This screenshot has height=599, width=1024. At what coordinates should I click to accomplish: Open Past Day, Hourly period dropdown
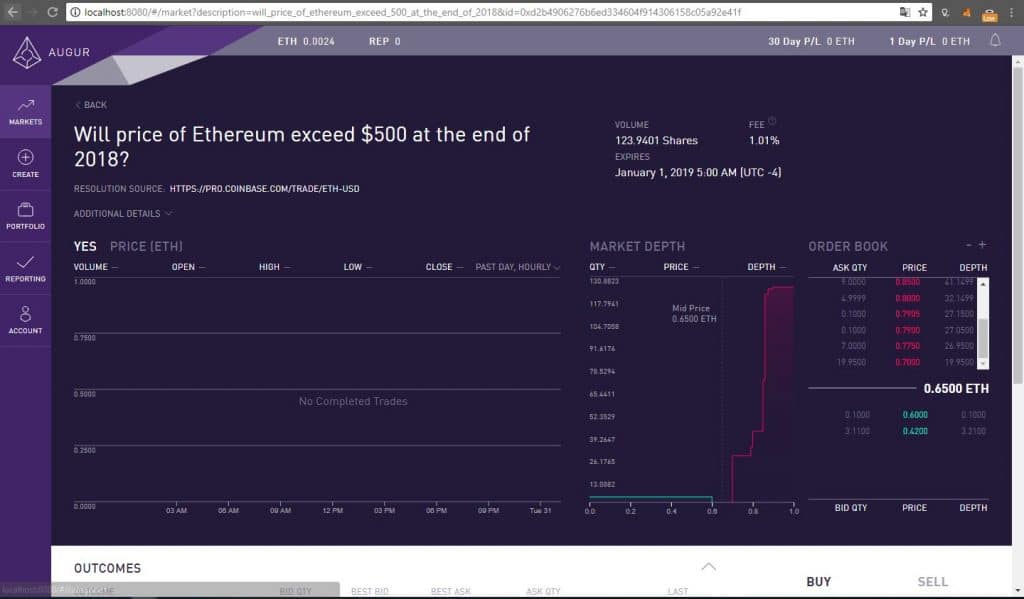pos(517,267)
